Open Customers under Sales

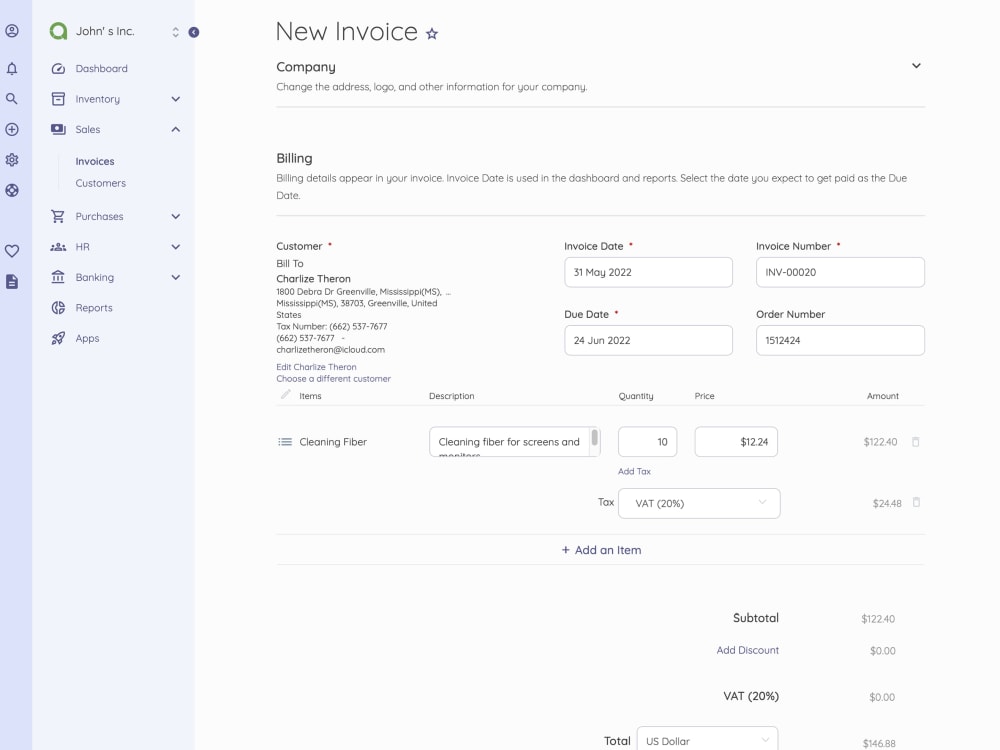click(100, 183)
